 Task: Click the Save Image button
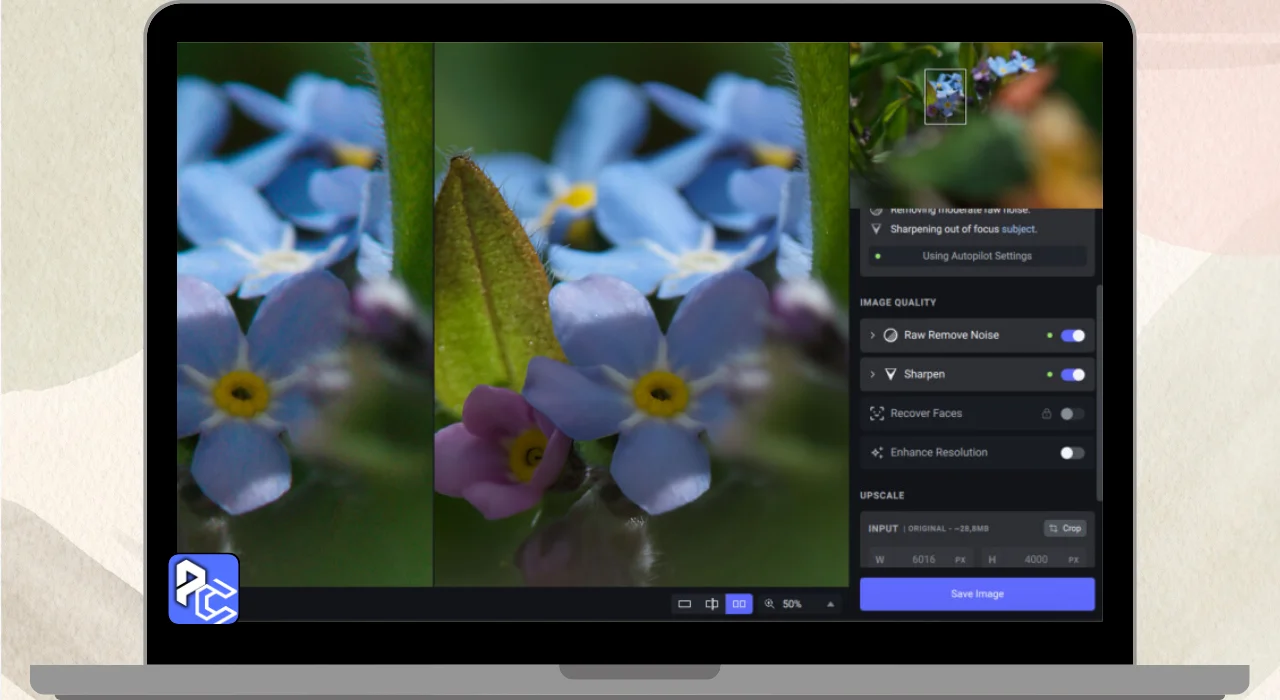[977, 594]
